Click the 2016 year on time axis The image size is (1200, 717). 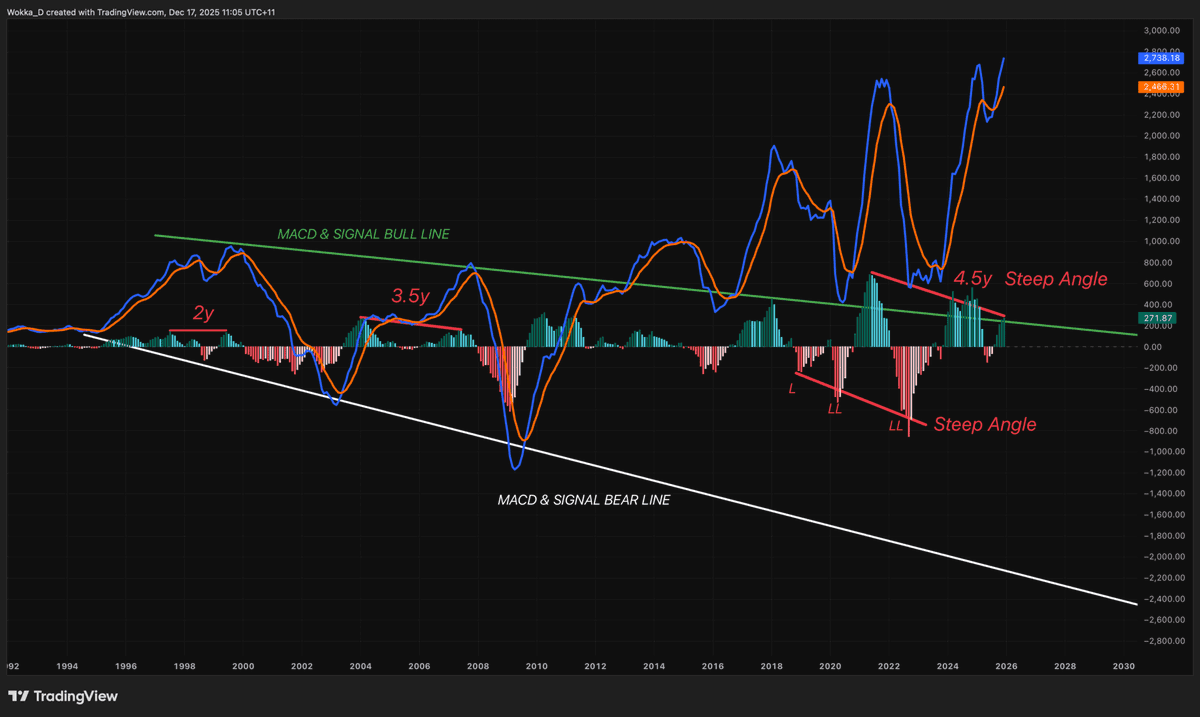tap(713, 665)
